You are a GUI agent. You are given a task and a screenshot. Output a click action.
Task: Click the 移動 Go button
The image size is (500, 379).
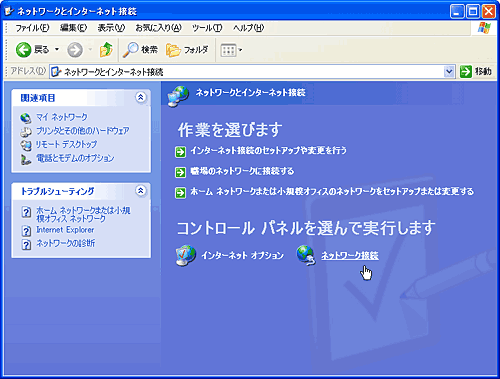pos(476,71)
